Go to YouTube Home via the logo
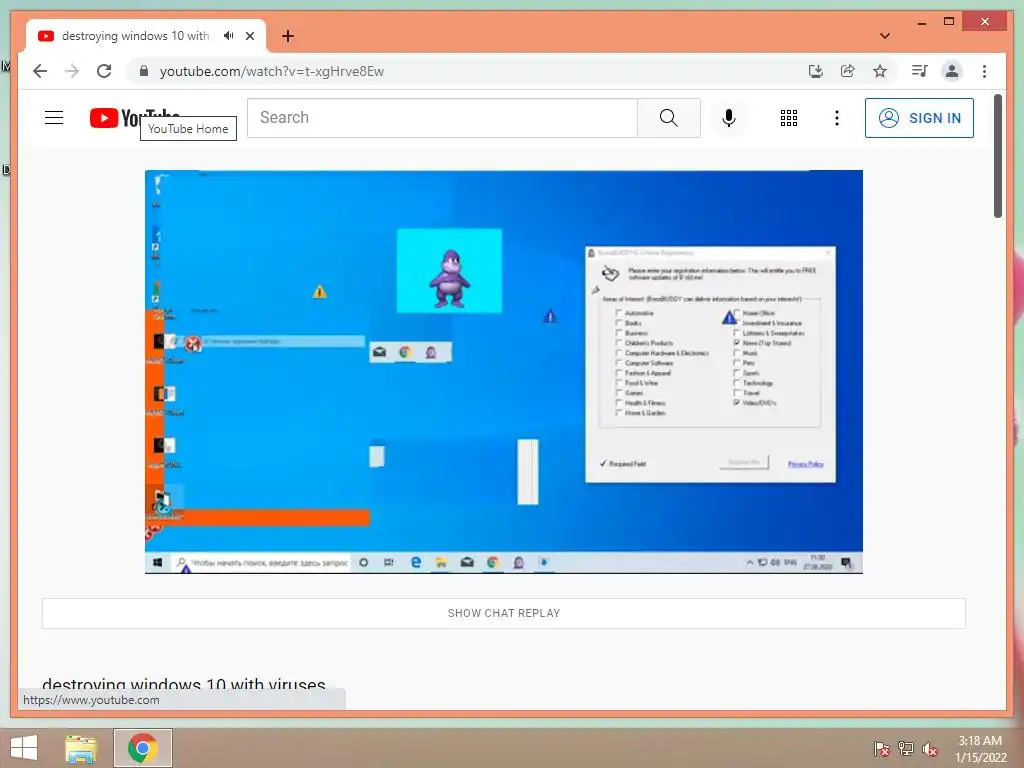Screen dimensions: 1024x768 [x=135, y=118]
